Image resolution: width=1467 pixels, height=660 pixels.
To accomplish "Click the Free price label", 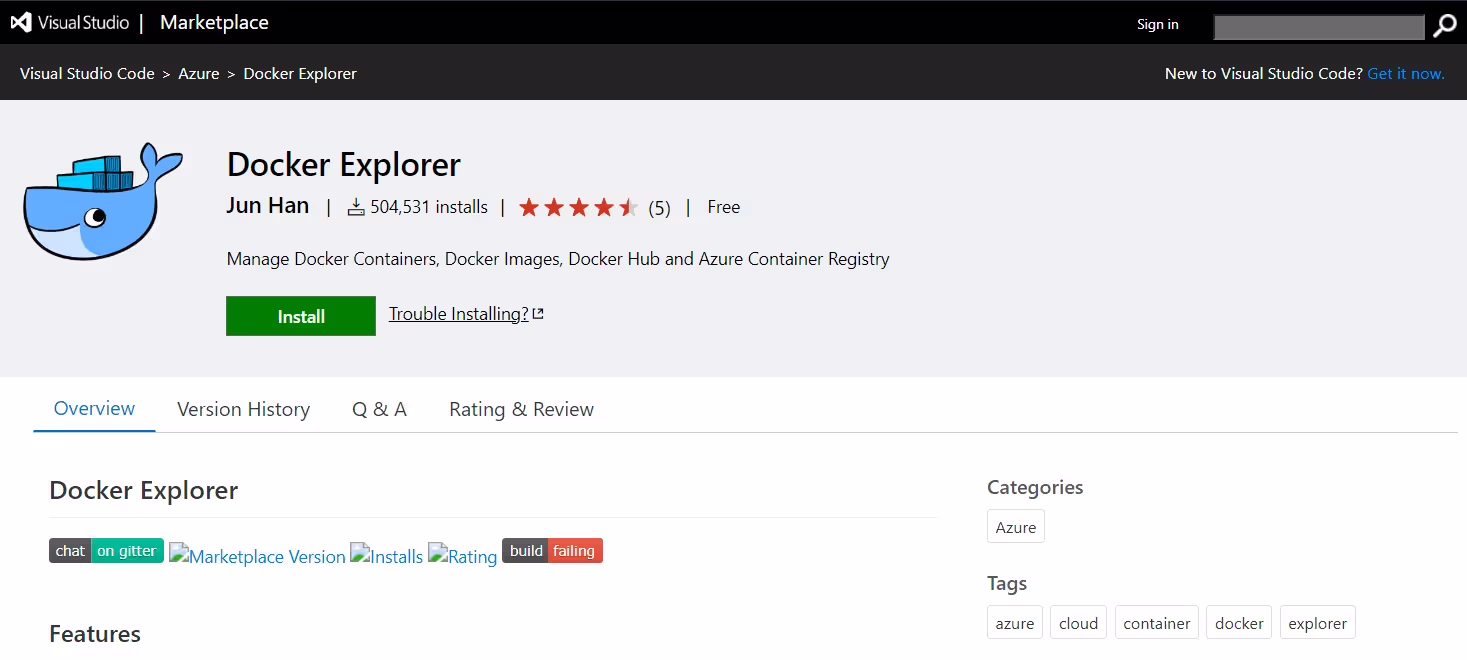I will point(723,207).
